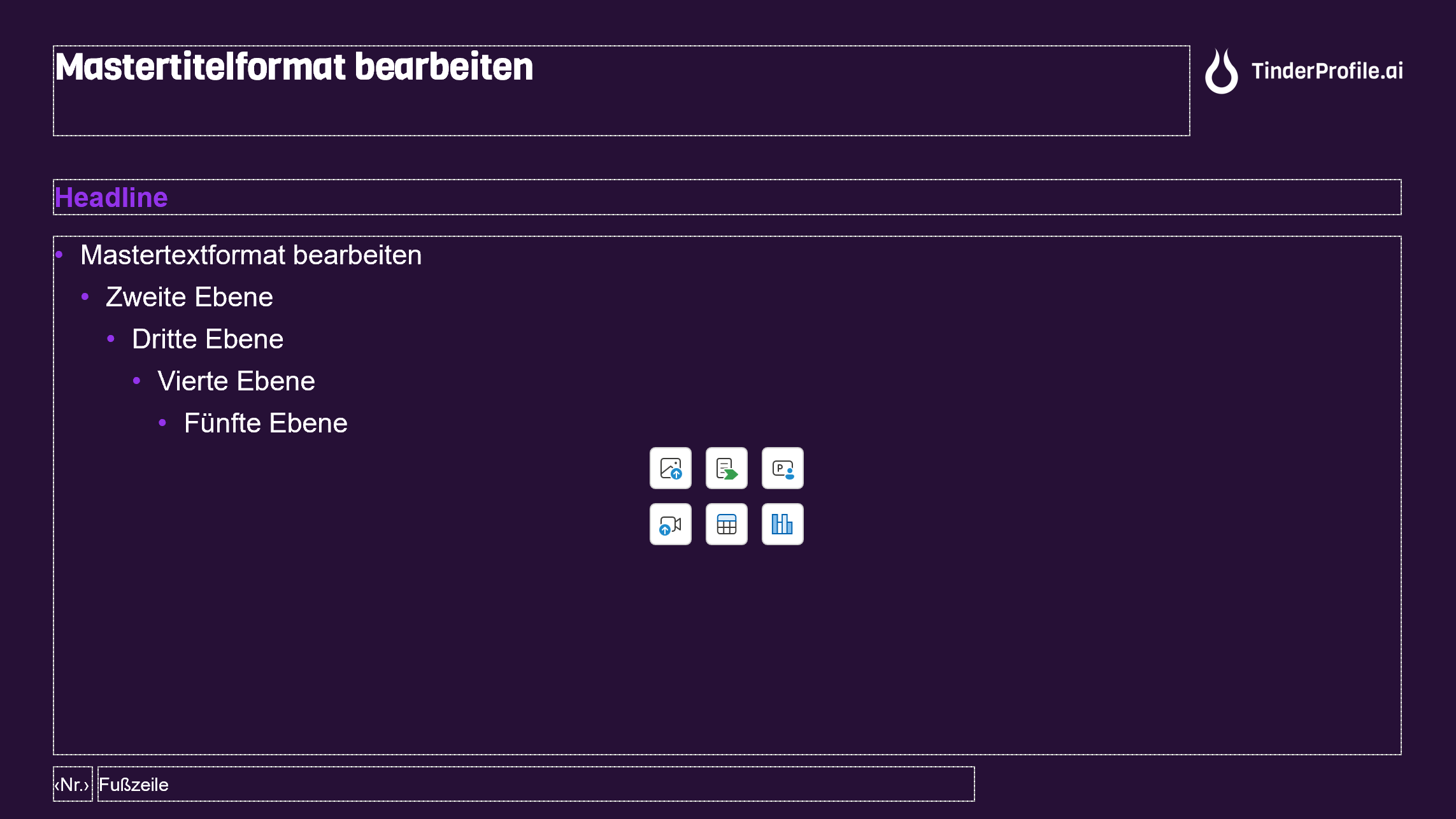Click the purple Headline text
This screenshot has width=1456, height=819.
(x=111, y=197)
